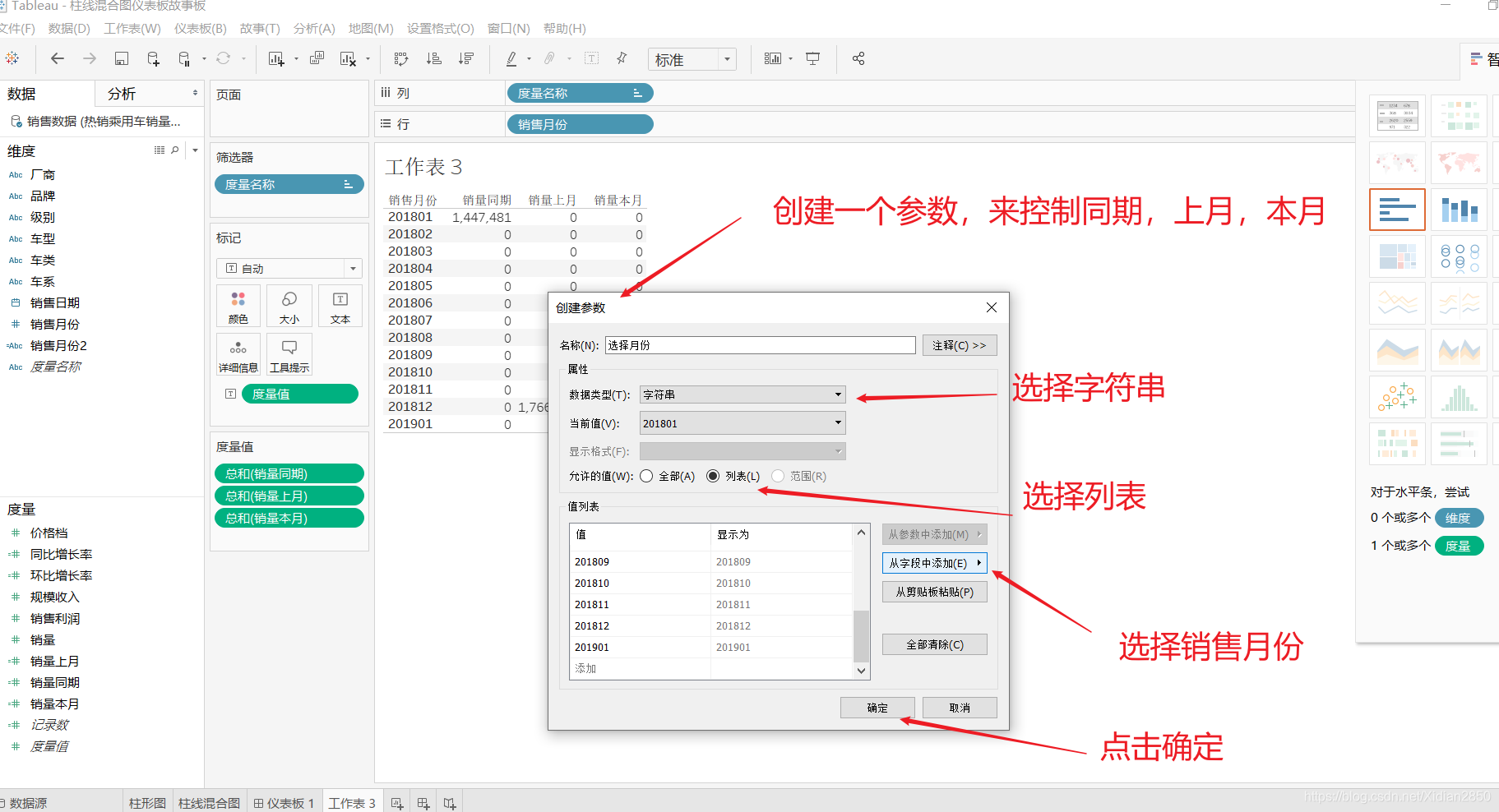Click the Highlight pen icon
This screenshot has width=1499, height=812.
[511, 58]
